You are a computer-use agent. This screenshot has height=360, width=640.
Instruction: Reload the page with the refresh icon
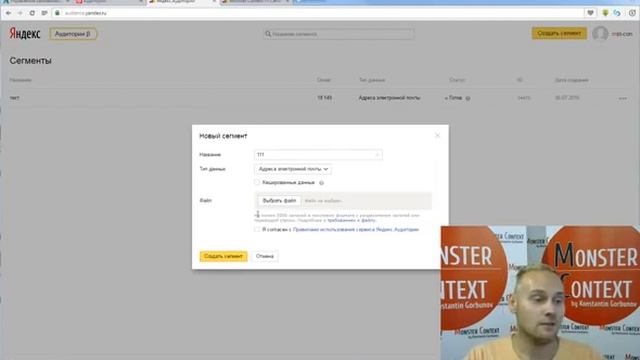tap(32, 13)
